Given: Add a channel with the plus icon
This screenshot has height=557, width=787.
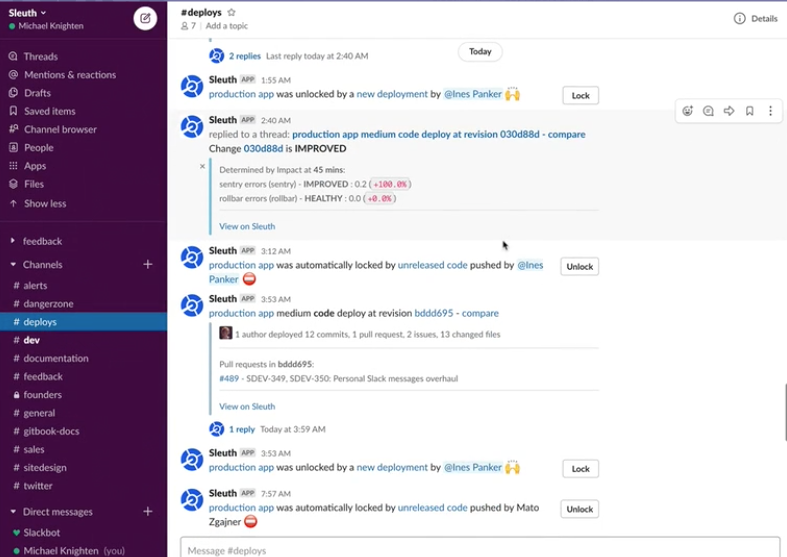Looking at the screenshot, I should click(148, 264).
